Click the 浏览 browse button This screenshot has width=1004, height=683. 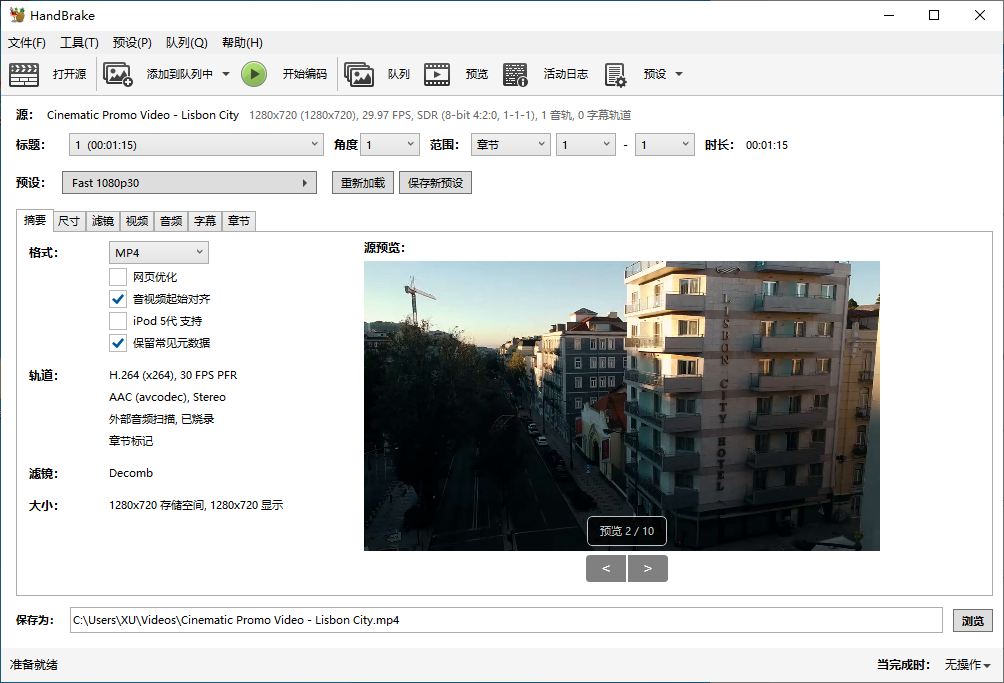coord(972,620)
